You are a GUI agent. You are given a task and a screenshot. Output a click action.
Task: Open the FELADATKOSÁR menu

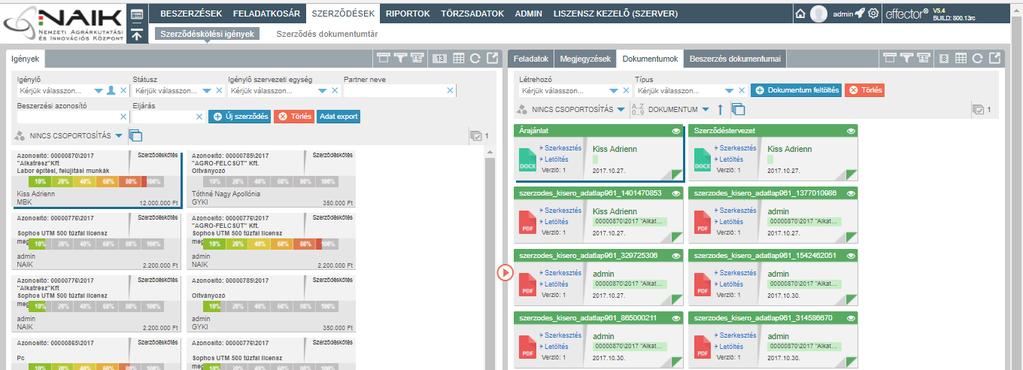266,14
